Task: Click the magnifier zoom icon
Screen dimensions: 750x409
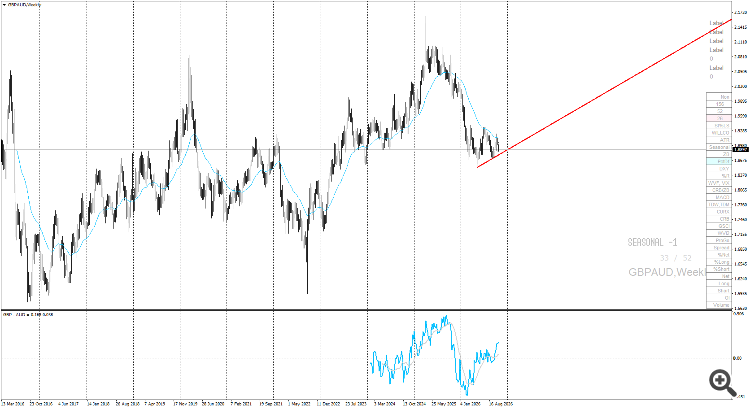Action: [x=722, y=382]
